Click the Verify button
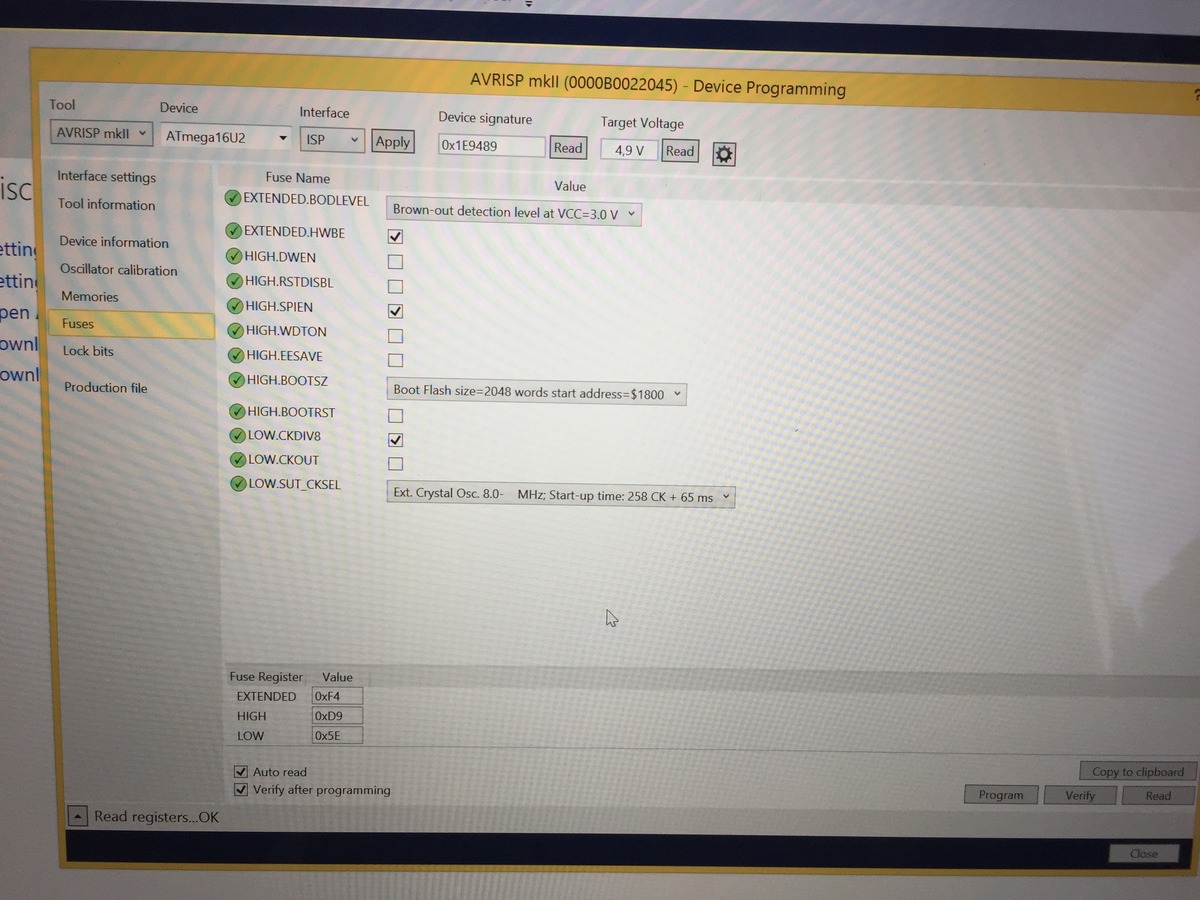 1080,795
